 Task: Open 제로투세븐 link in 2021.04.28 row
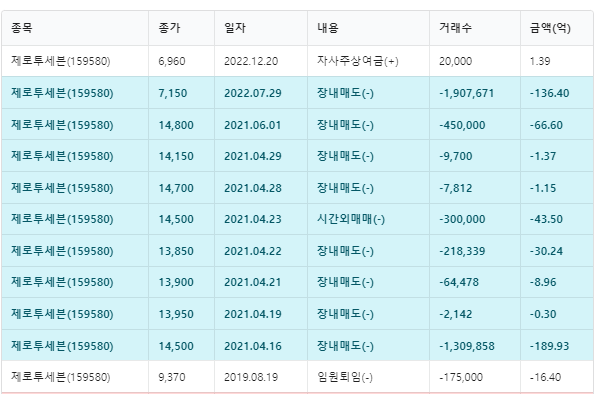point(62,188)
